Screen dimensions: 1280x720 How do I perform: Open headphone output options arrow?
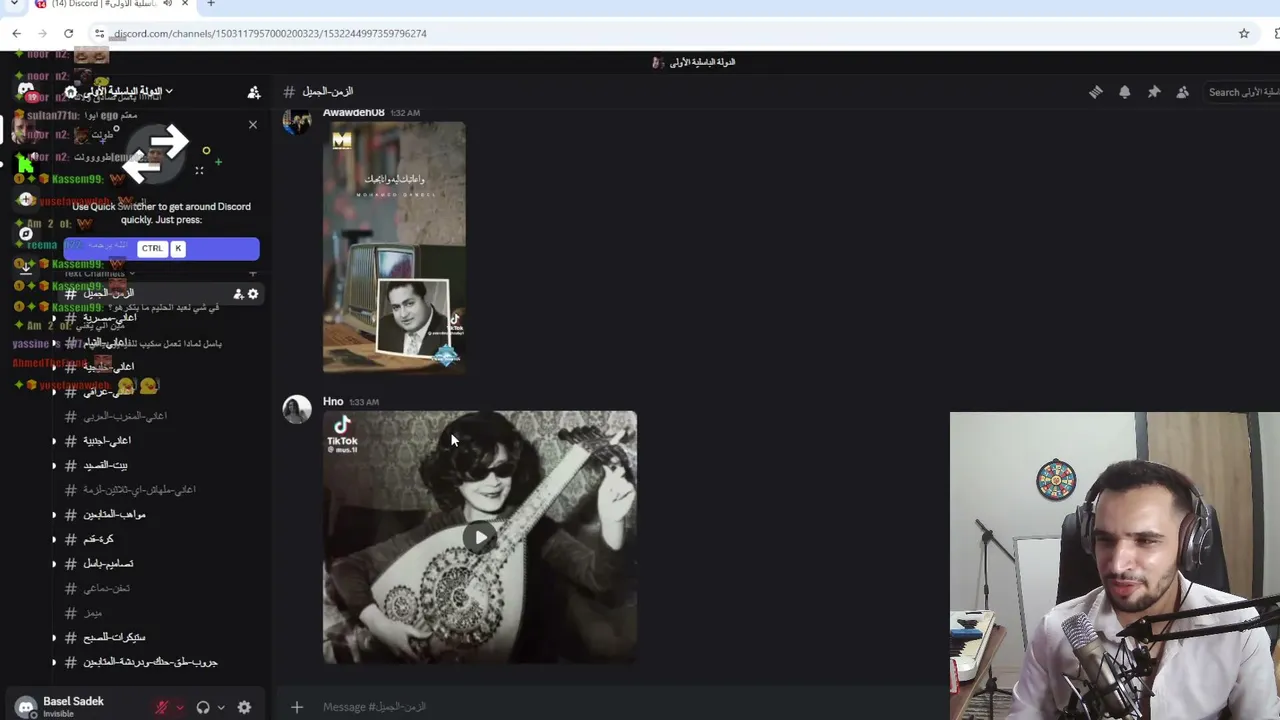tap(221, 707)
